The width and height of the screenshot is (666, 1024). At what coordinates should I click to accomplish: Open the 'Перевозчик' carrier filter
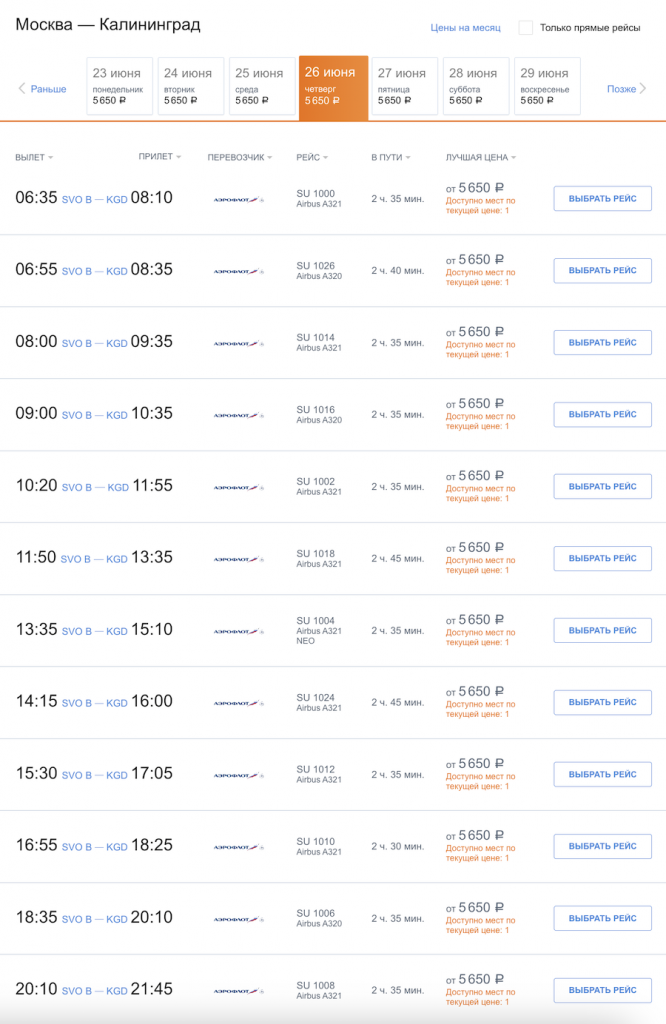pyautogui.click(x=240, y=158)
